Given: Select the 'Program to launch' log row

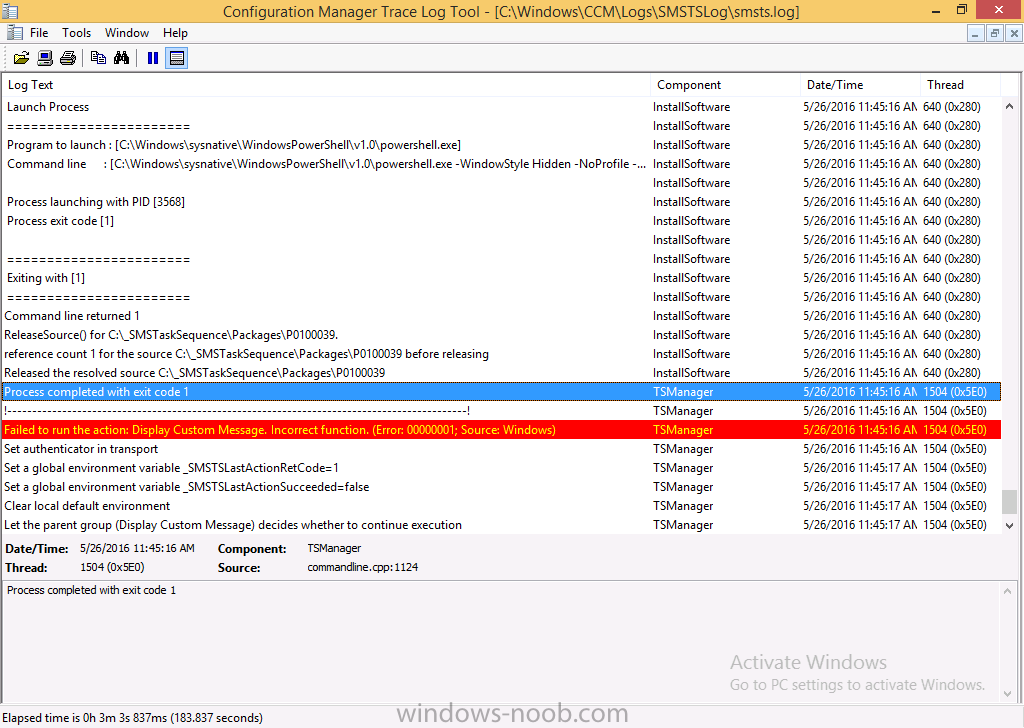Looking at the screenshot, I should tap(502, 145).
